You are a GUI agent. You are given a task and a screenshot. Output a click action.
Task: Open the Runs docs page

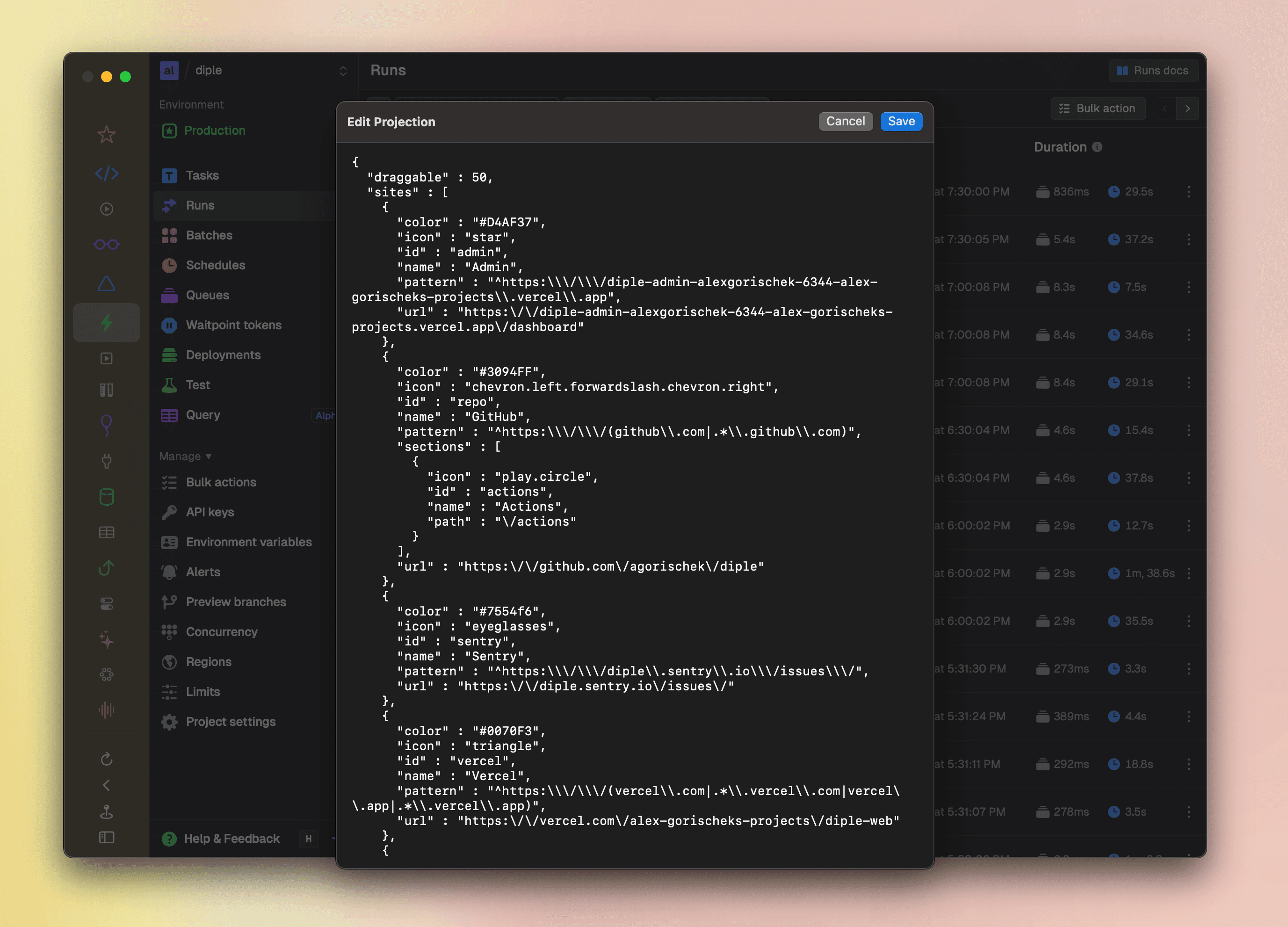(1153, 70)
